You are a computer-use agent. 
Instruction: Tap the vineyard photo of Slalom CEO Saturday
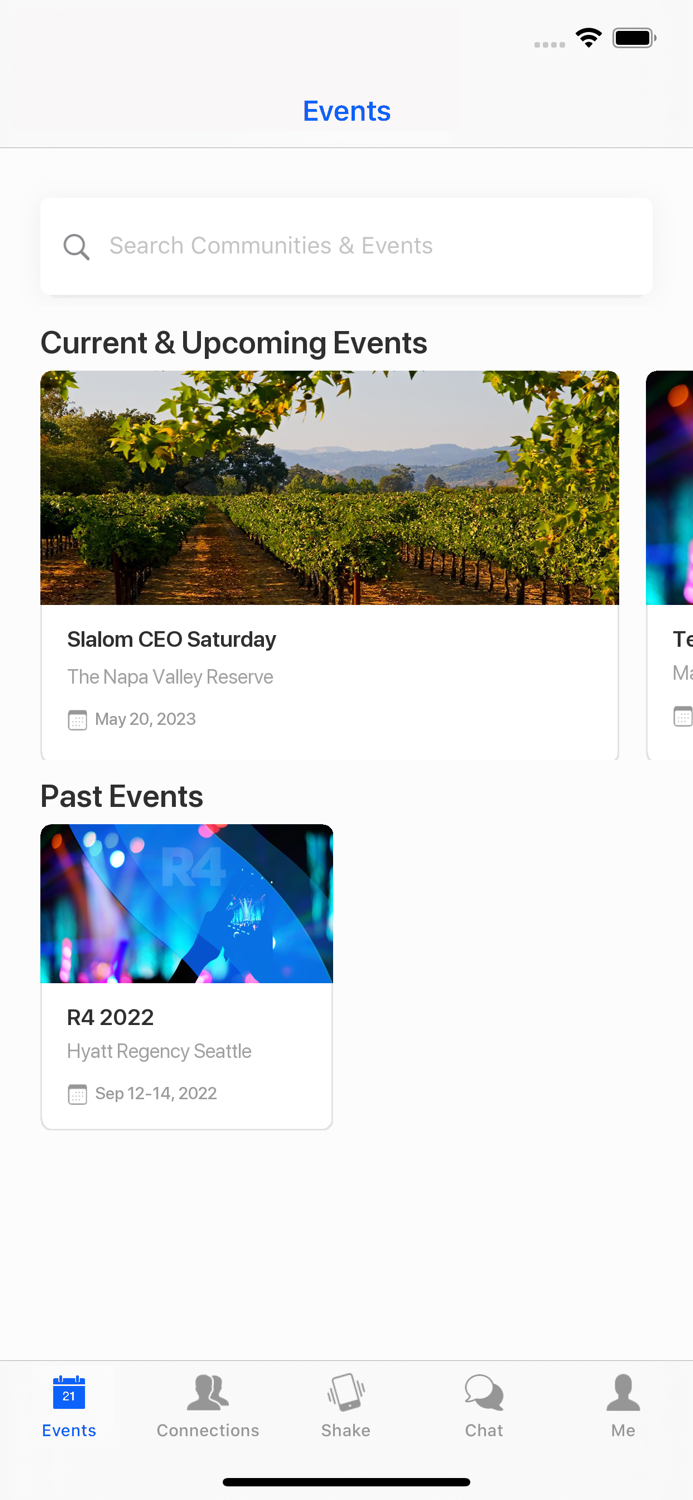click(330, 487)
